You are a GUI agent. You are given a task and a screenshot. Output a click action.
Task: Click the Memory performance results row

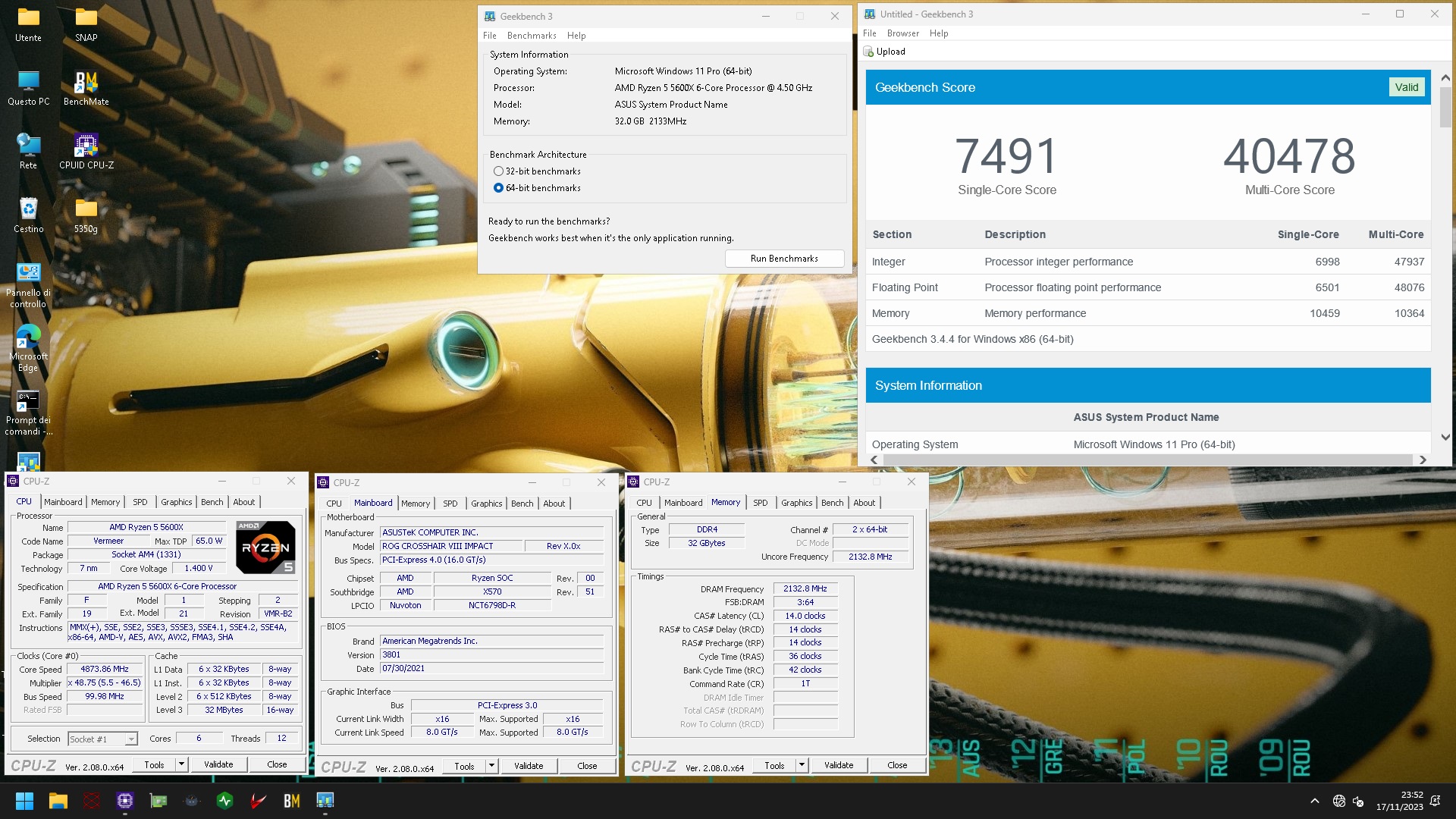point(1148,313)
